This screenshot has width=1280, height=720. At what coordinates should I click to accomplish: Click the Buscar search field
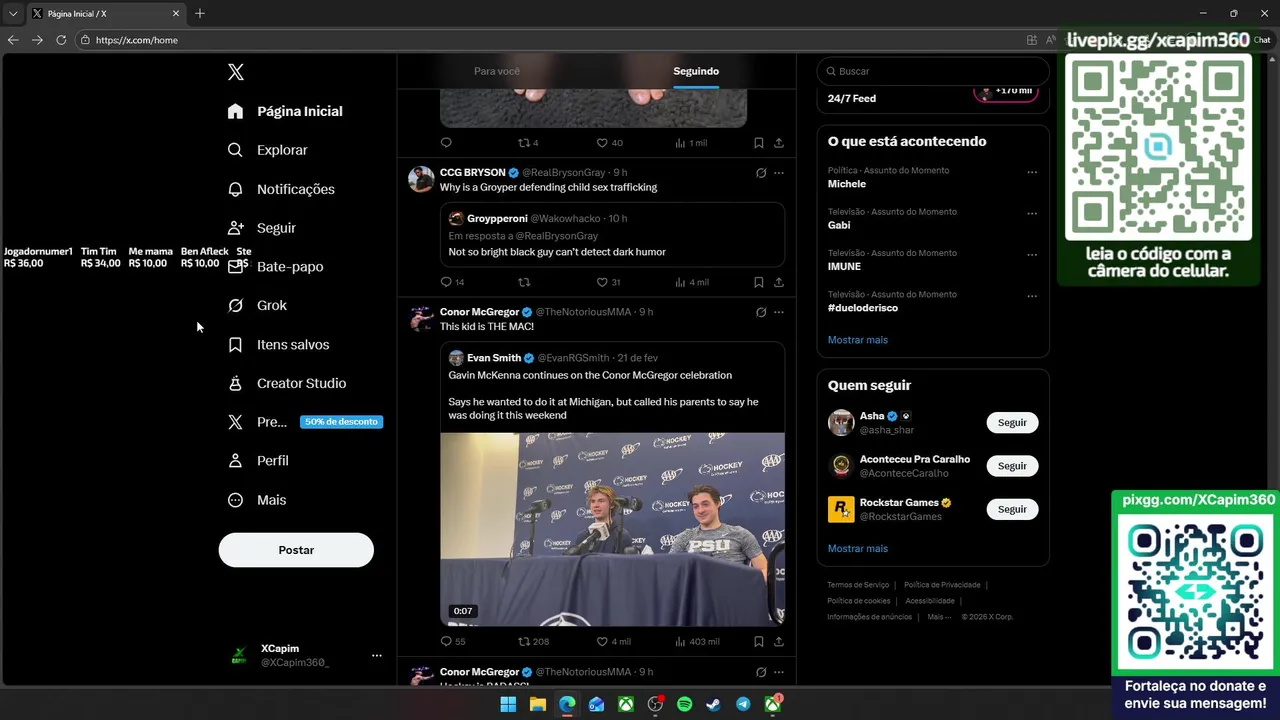click(x=932, y=71)
